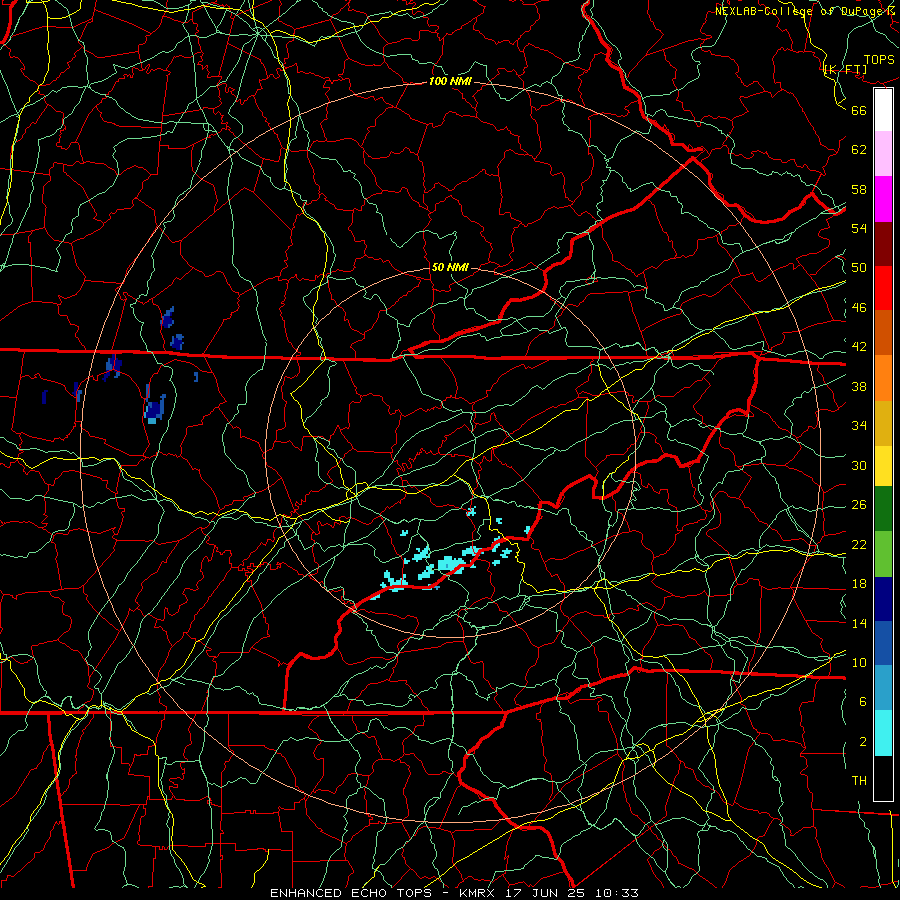Pick the dark orange legend swatch
The height and width of the screenshot is (900, 900).
point(883,332)
